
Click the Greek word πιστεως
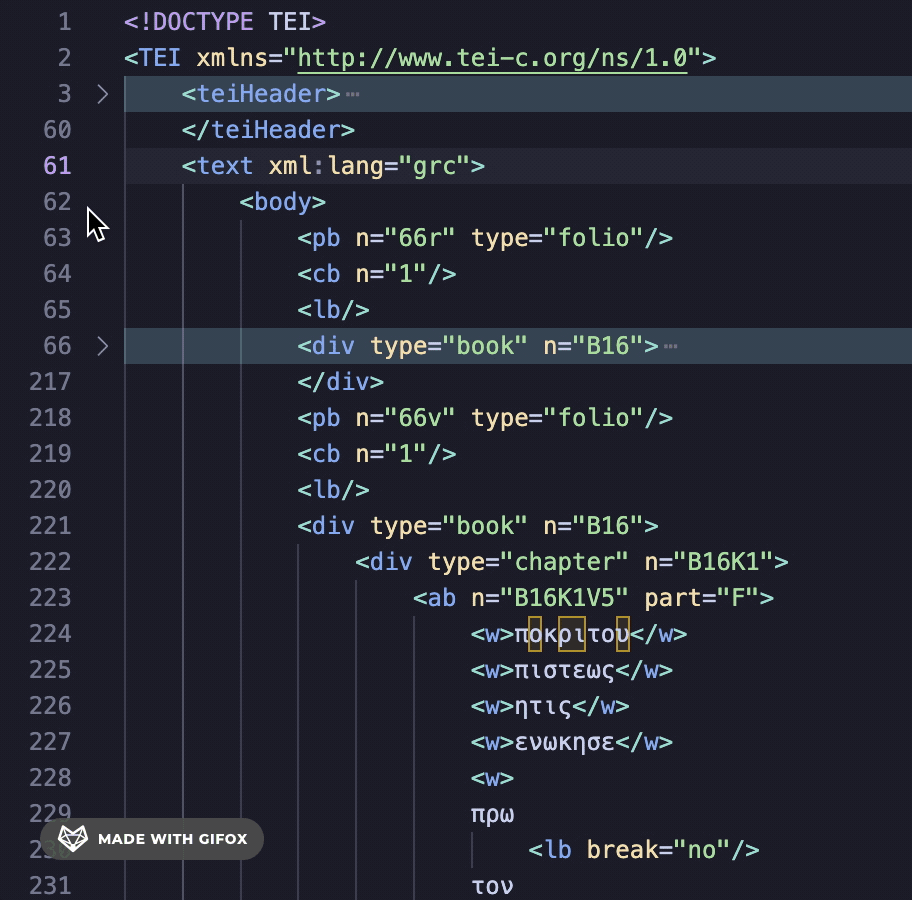pos(564,670)
